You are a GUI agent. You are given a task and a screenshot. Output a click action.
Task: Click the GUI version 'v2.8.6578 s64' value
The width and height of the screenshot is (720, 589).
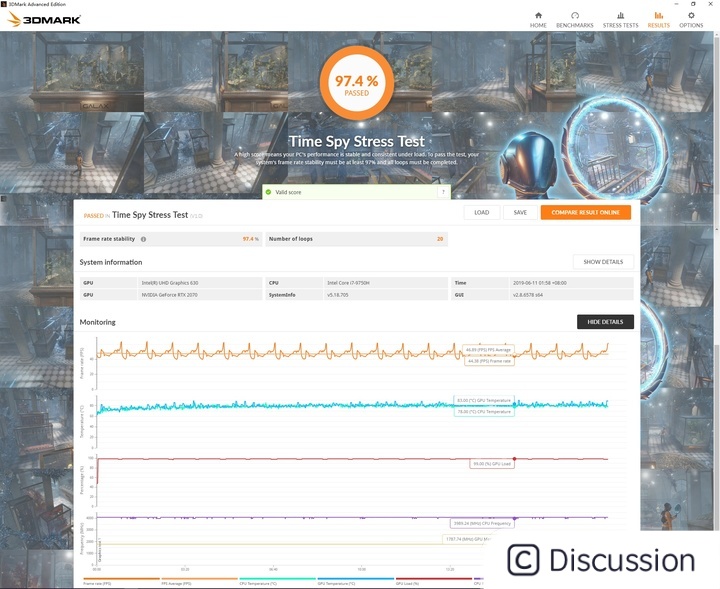(528, 295)
